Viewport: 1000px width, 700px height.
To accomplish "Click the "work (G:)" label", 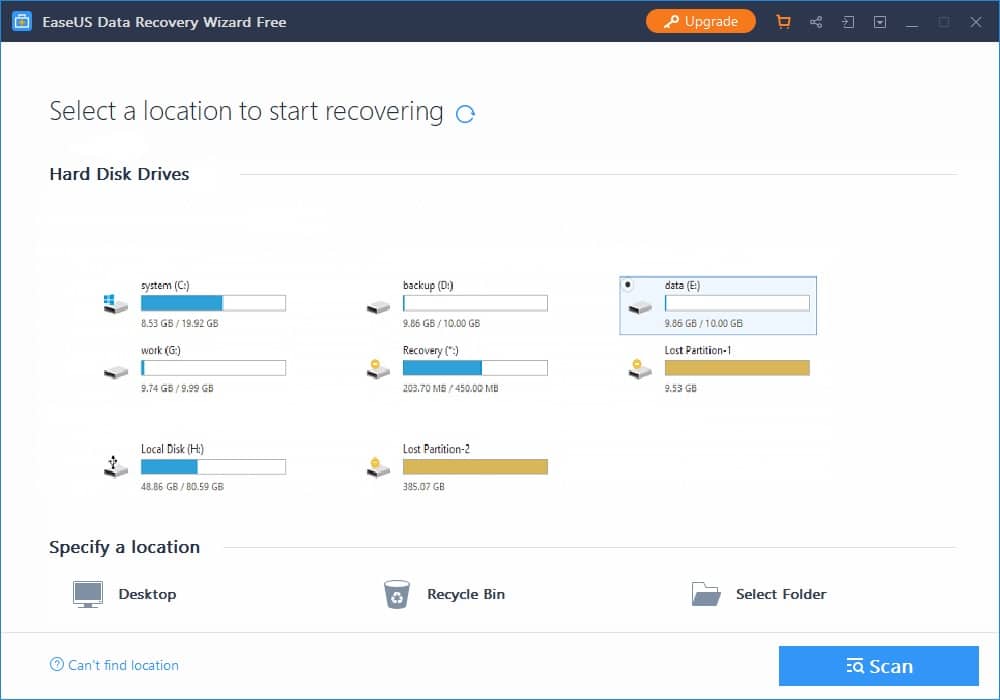I will tap(161, 350).
